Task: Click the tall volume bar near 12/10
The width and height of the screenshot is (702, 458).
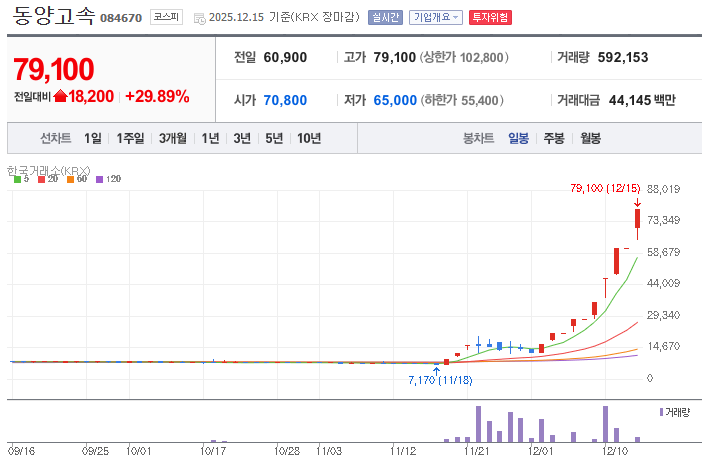Action: coord(605,424)
